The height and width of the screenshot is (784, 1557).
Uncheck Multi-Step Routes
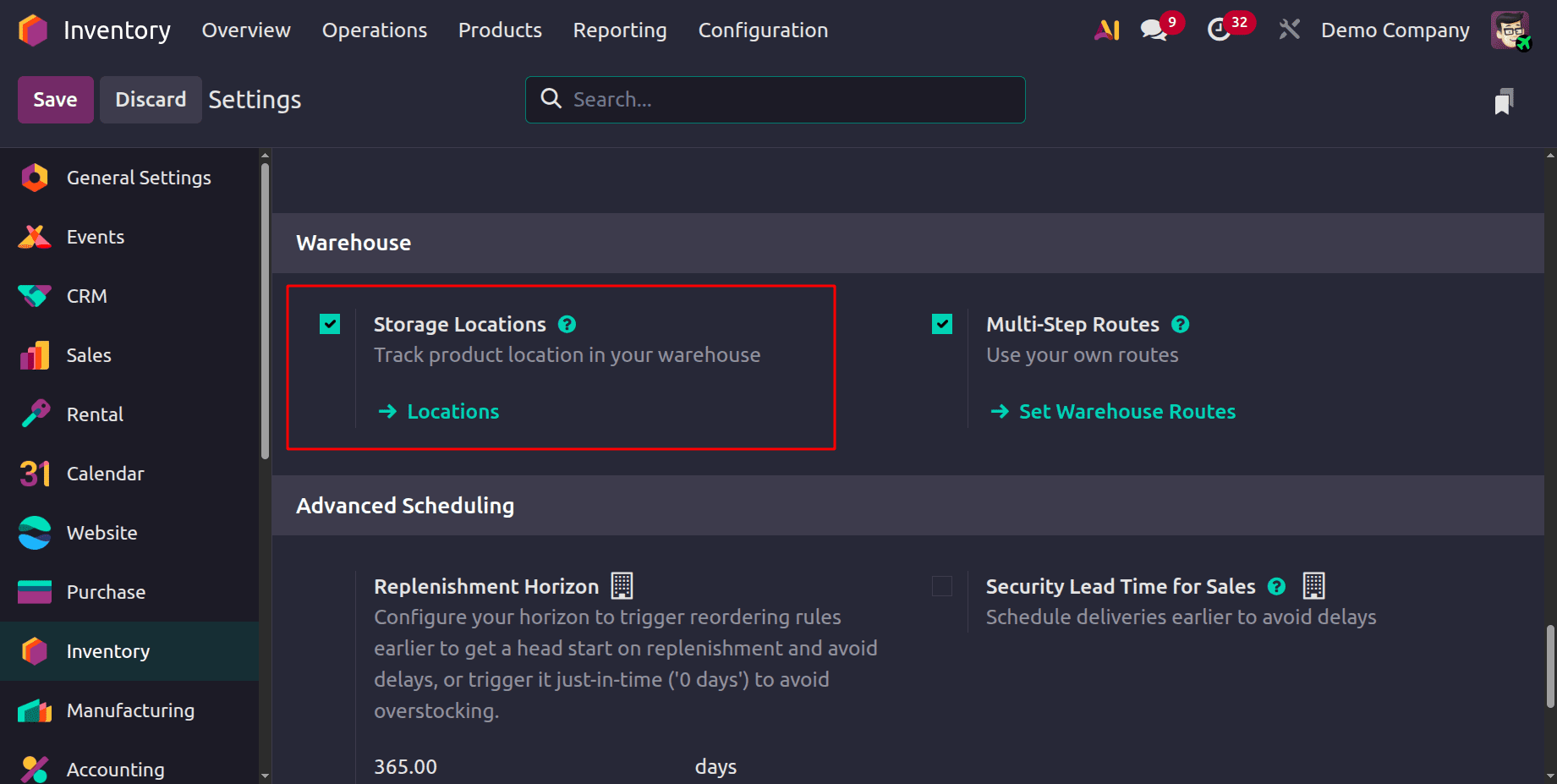941,324
